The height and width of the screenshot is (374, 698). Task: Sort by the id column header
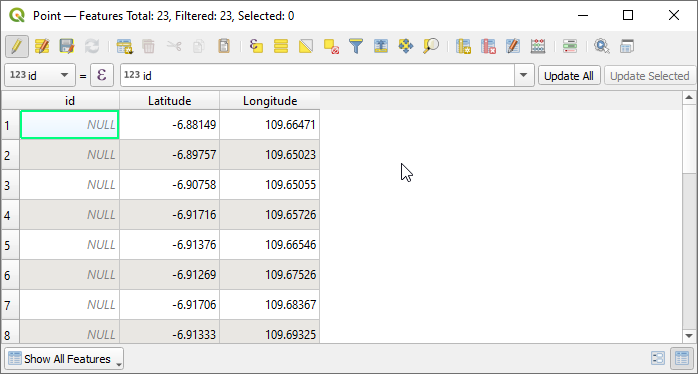click(70, 101)
